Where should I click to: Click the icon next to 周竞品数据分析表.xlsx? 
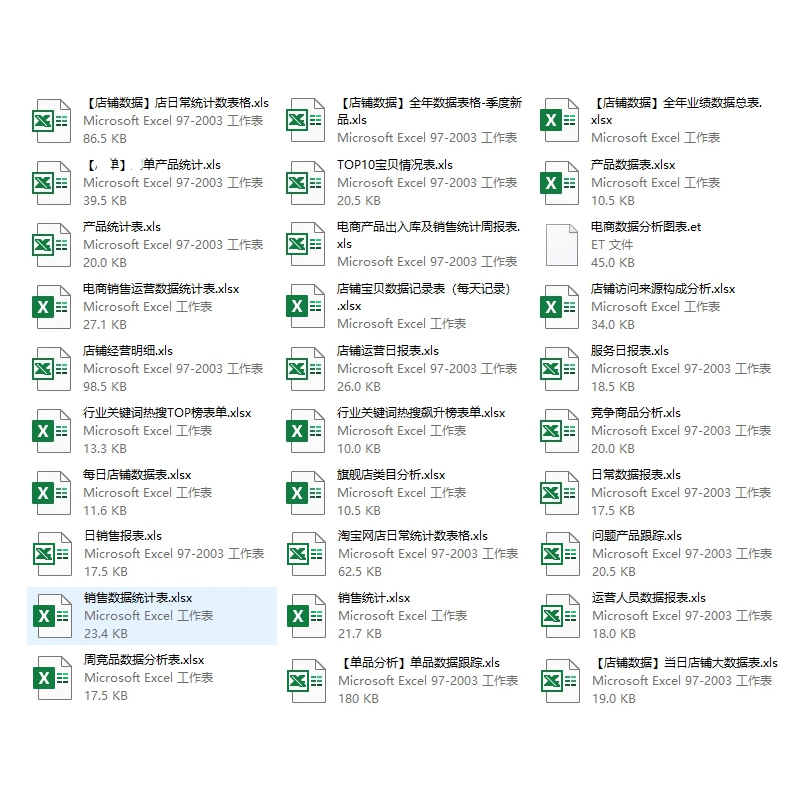53,678
